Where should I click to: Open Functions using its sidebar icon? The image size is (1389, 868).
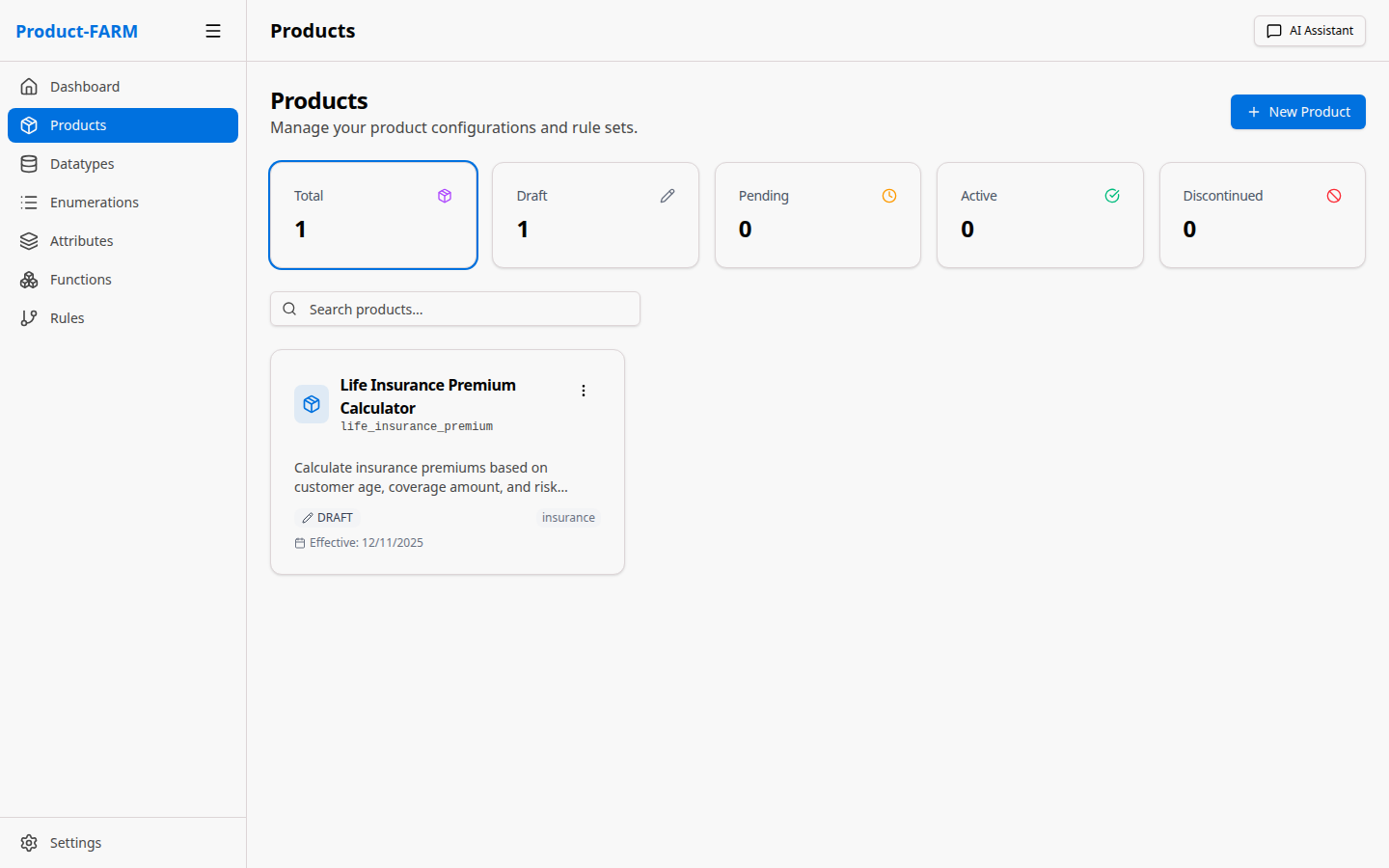tap(29, 279)
